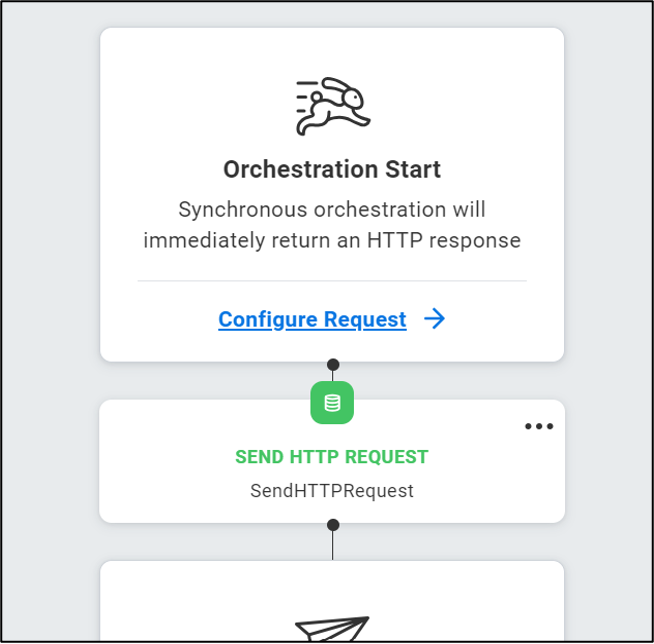This screenshot has height=644, width=654.
Task: Select the Orchestration Start title
Action: click(332, 169)
